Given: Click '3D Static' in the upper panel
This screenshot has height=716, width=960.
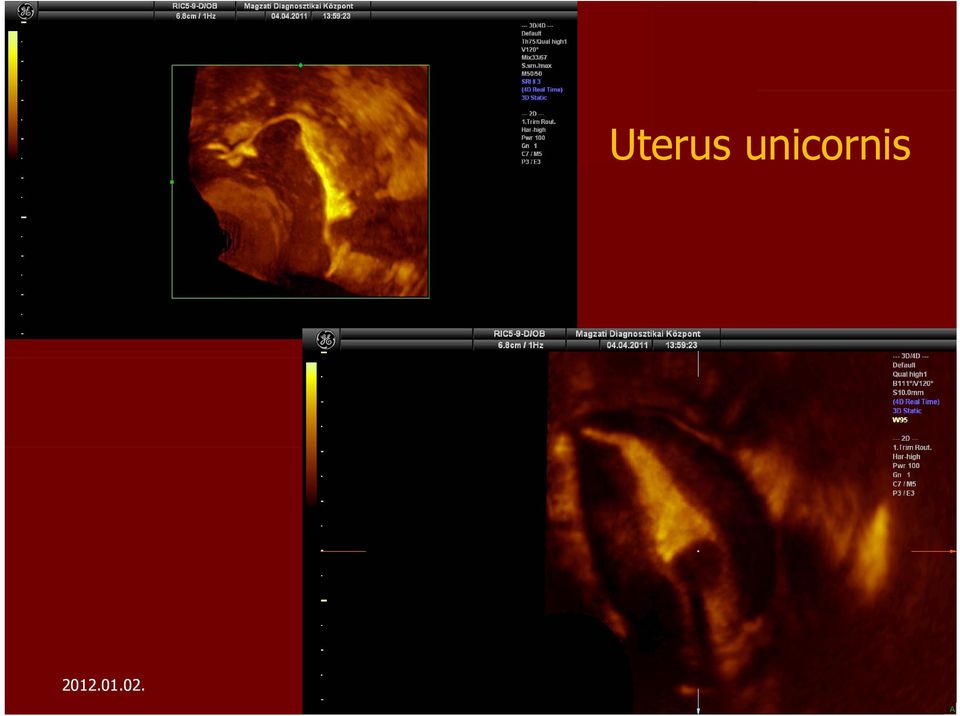Looking at the screenshot, I should tap(534, 97).
